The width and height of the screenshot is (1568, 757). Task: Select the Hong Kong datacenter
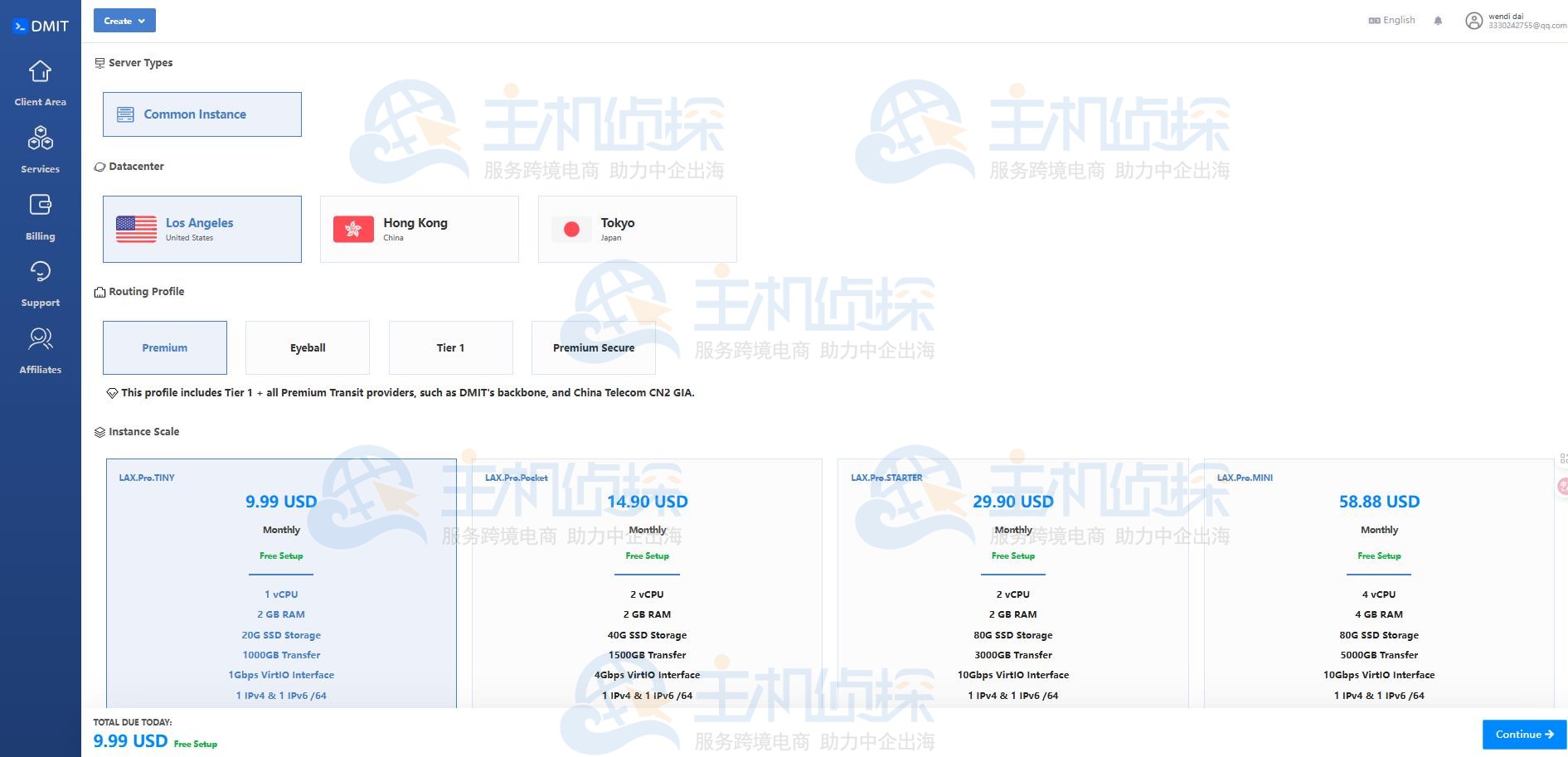pos(419,229)
